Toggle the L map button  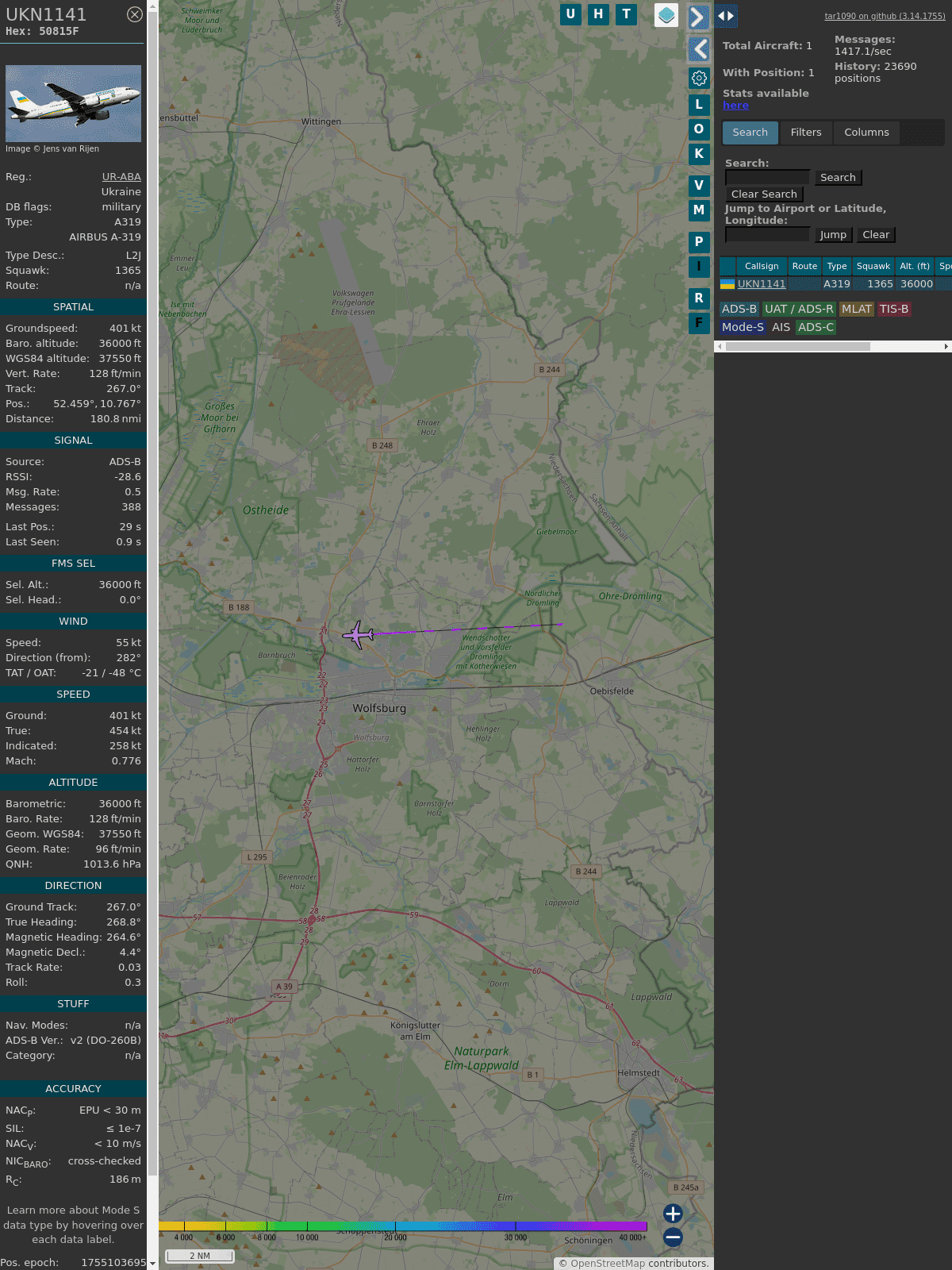point(699,104)
